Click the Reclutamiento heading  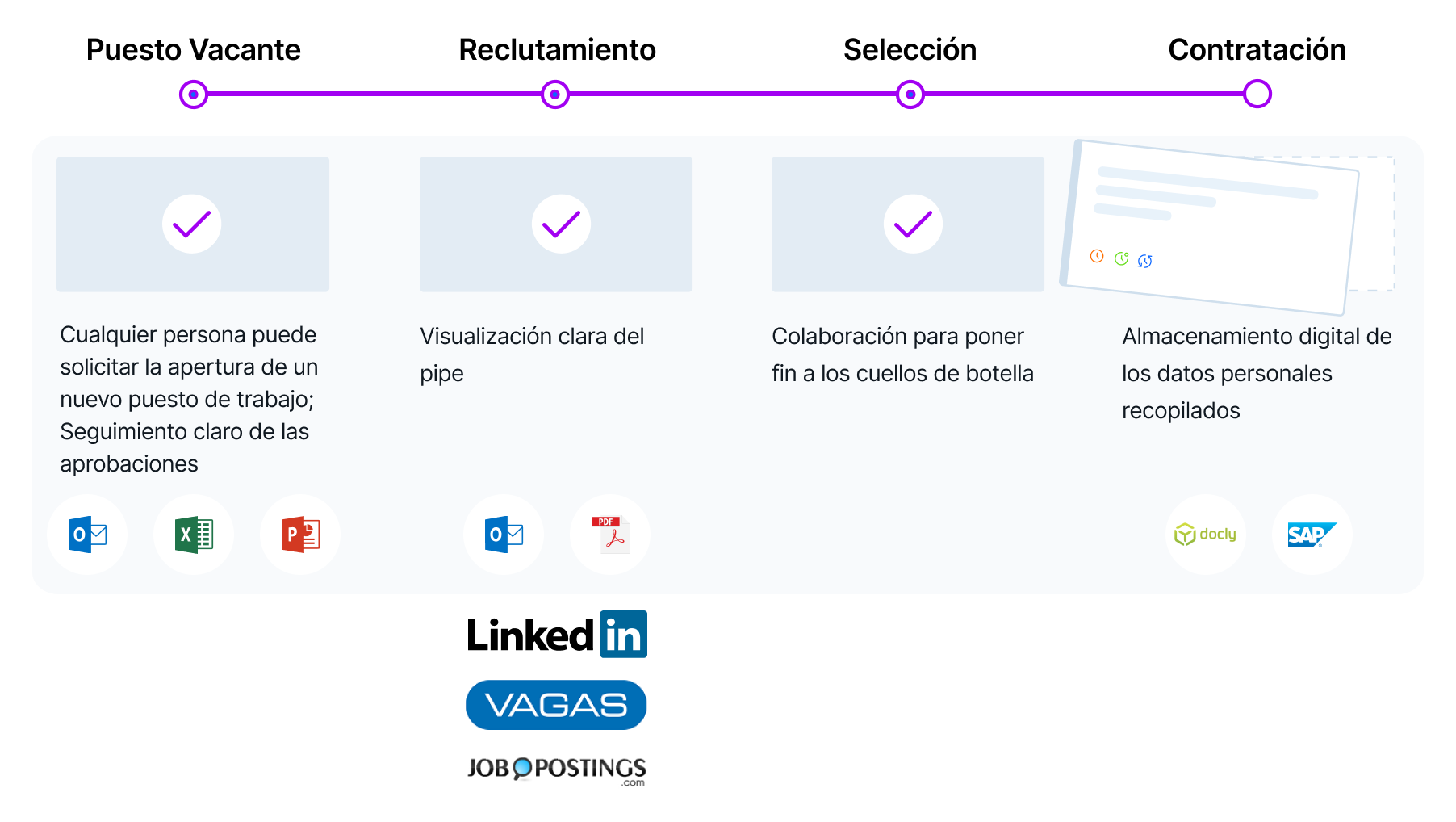557,50
